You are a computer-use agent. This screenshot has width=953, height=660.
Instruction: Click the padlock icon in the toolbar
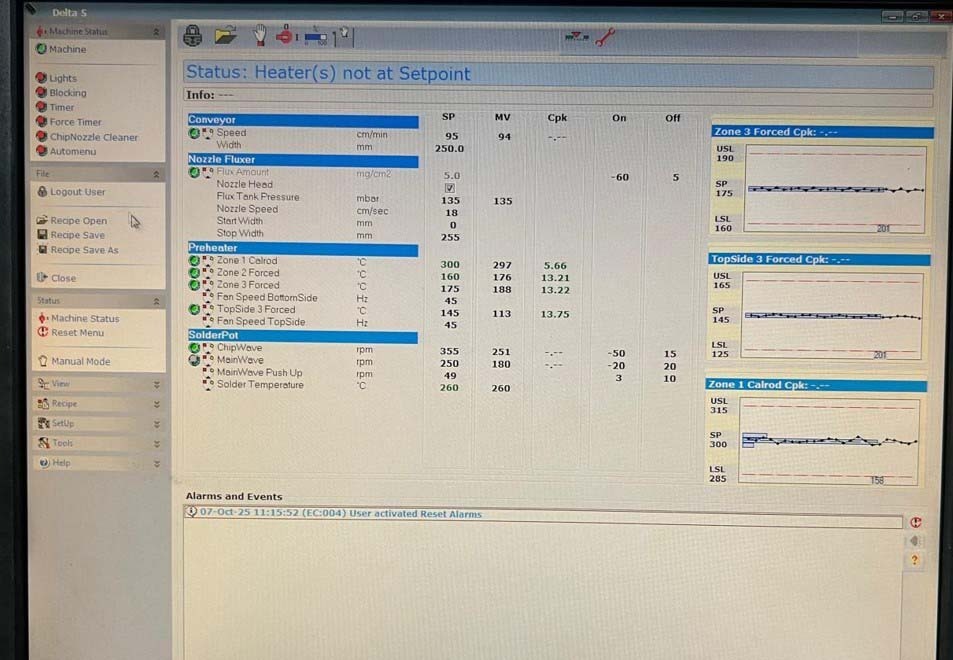[x=193, y=36]
